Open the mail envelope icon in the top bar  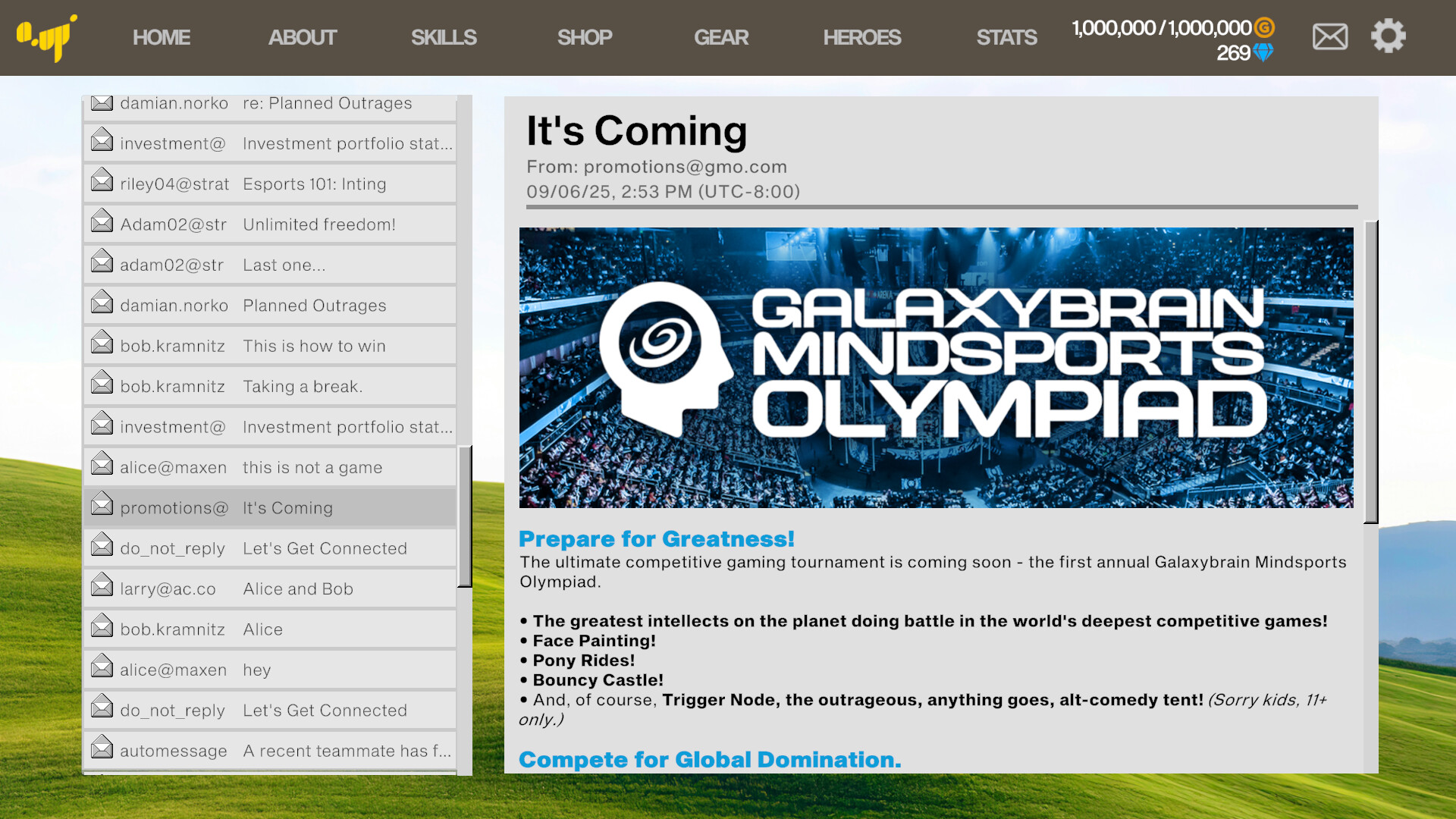click(x=1329, y=36)
